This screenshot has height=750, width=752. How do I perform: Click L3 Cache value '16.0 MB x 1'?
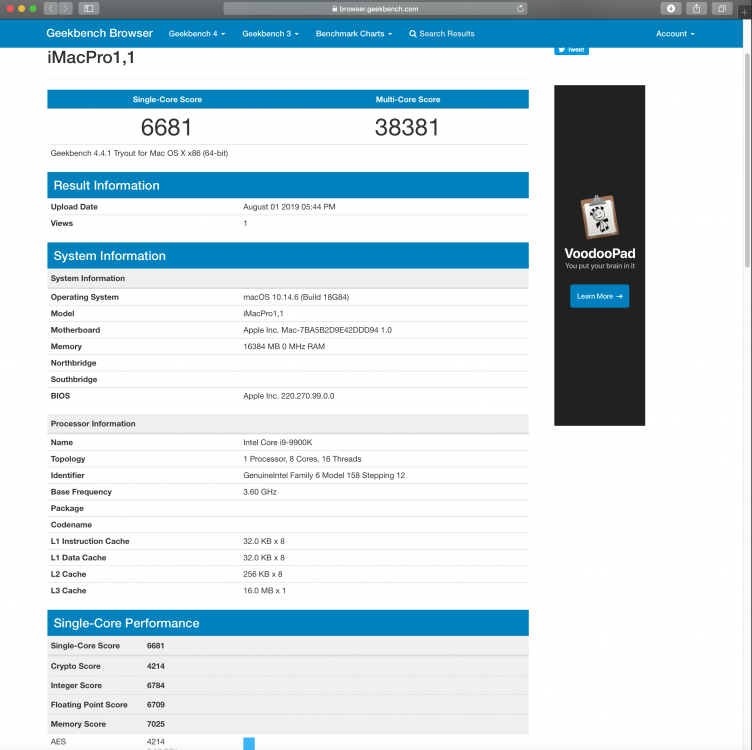point(264,590)
